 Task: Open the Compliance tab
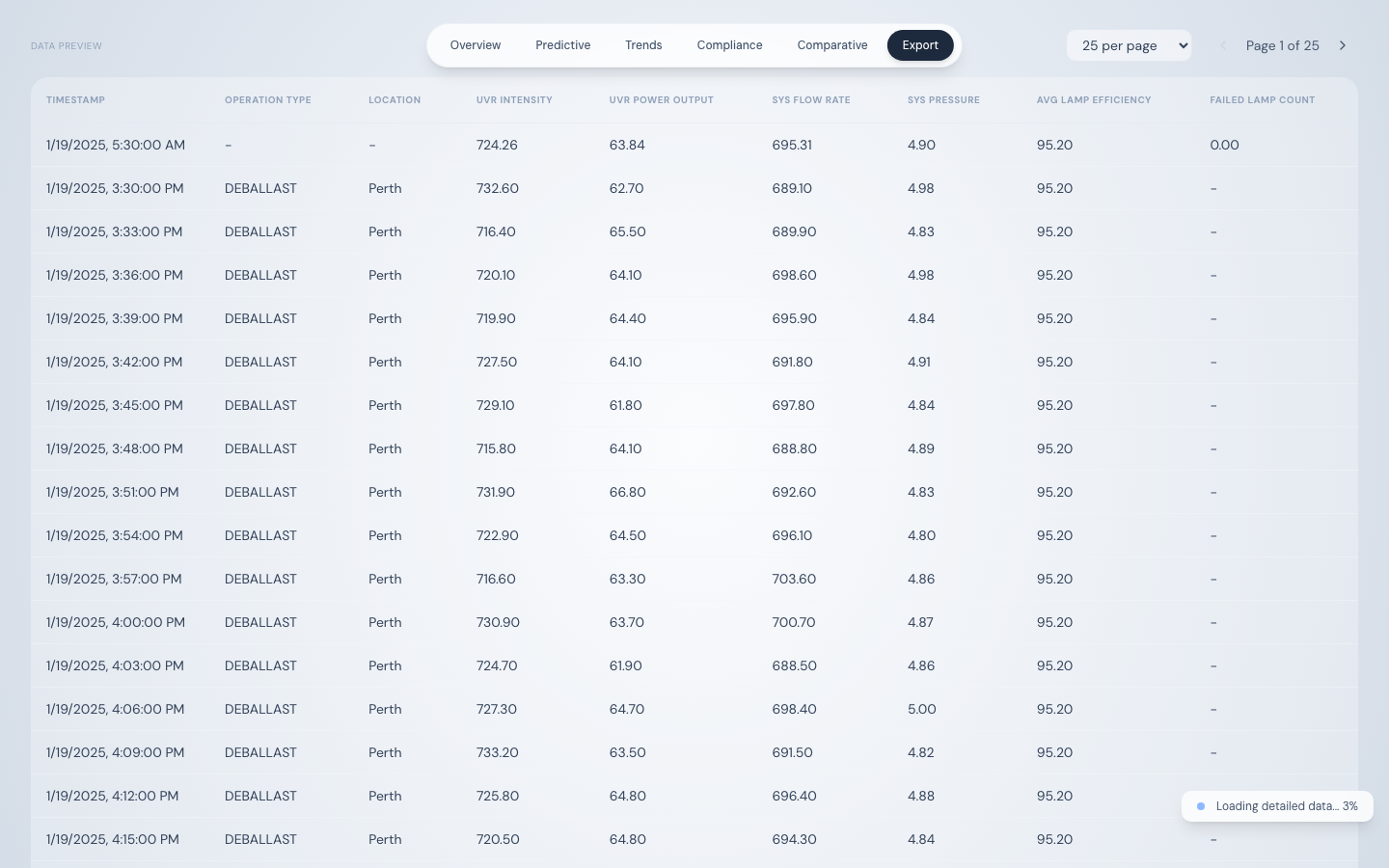pos(730,45)
